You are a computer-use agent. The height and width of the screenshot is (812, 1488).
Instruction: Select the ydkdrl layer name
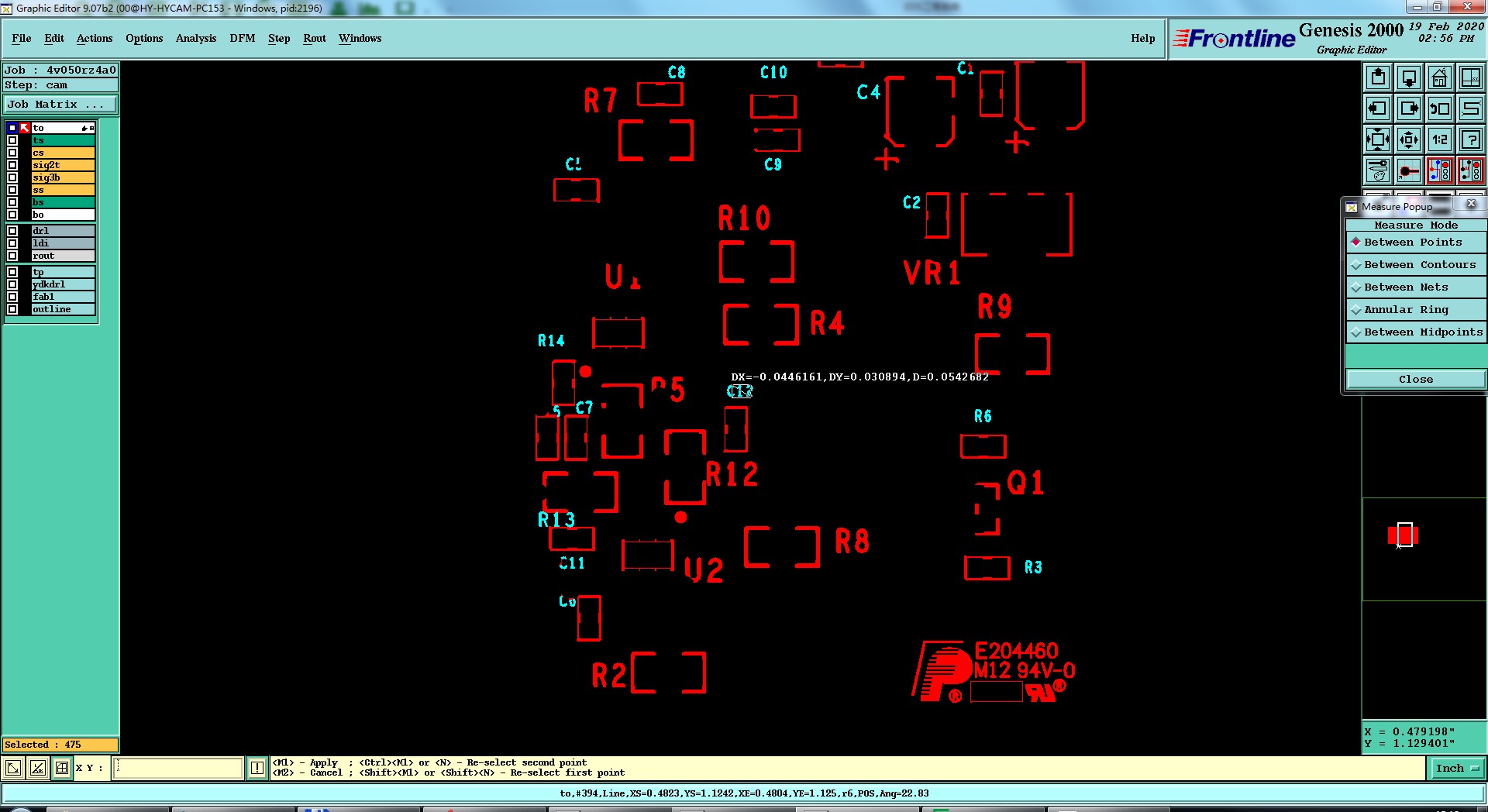click(63, 284)
